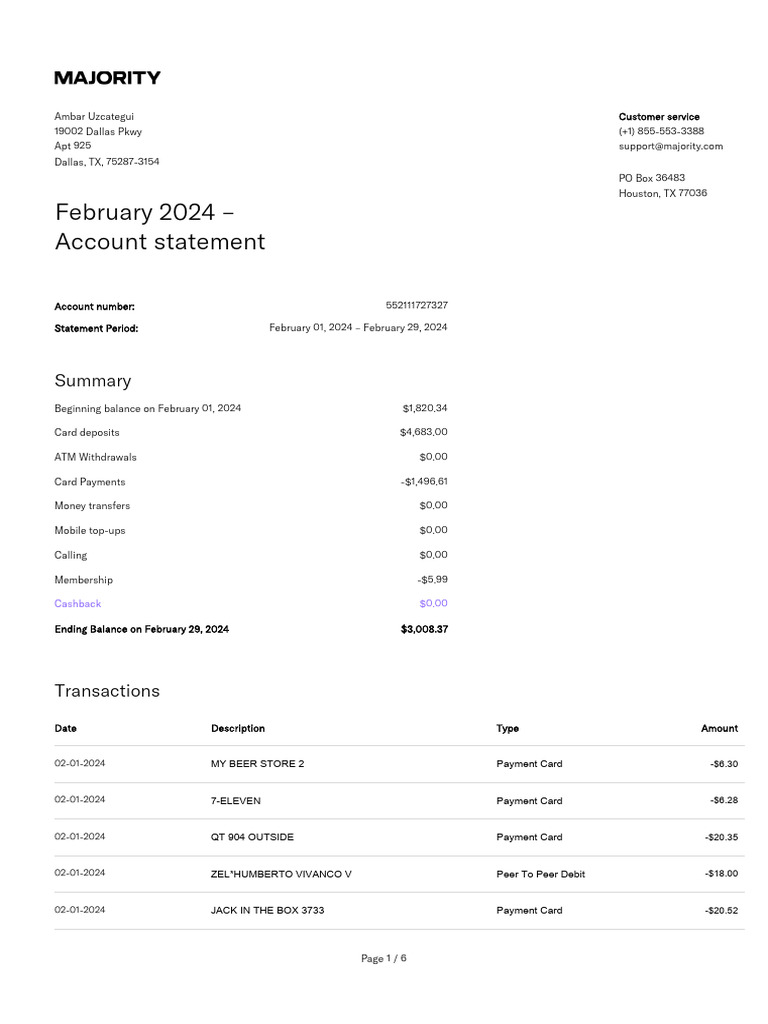Image resolution: width=768 pixels, height=1024 pixels.
Task: Click the 7-ELEVEN transaction description
Action: click(235, 801)
